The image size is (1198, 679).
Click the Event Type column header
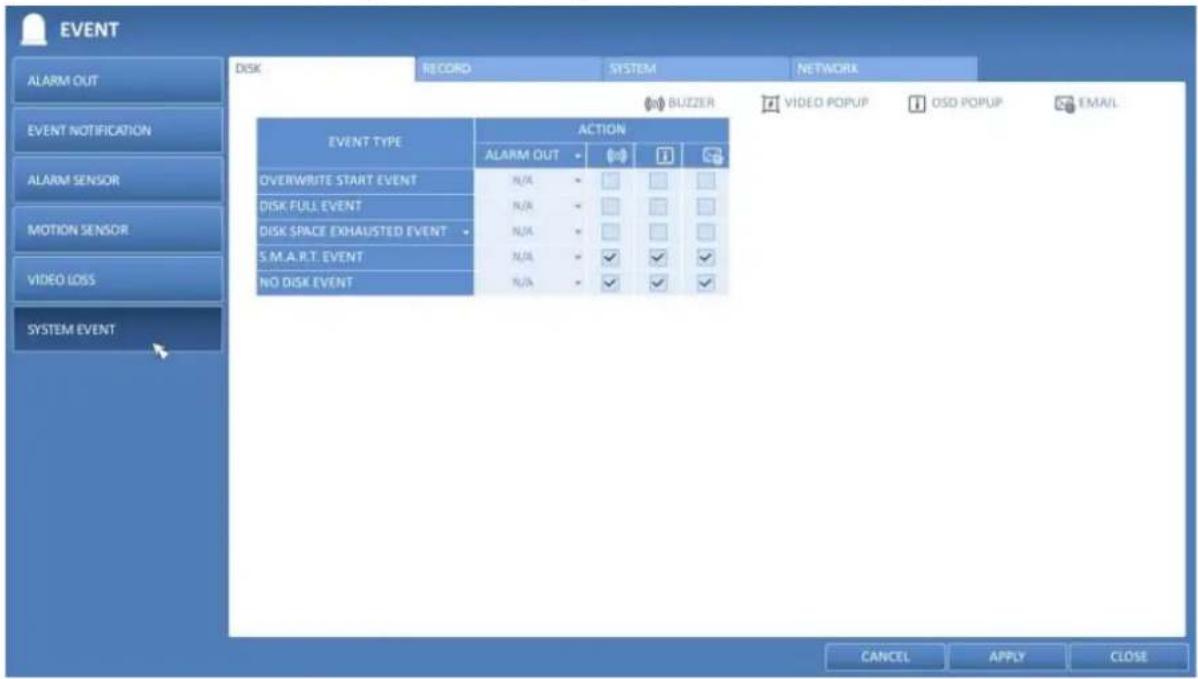(365, 142)
